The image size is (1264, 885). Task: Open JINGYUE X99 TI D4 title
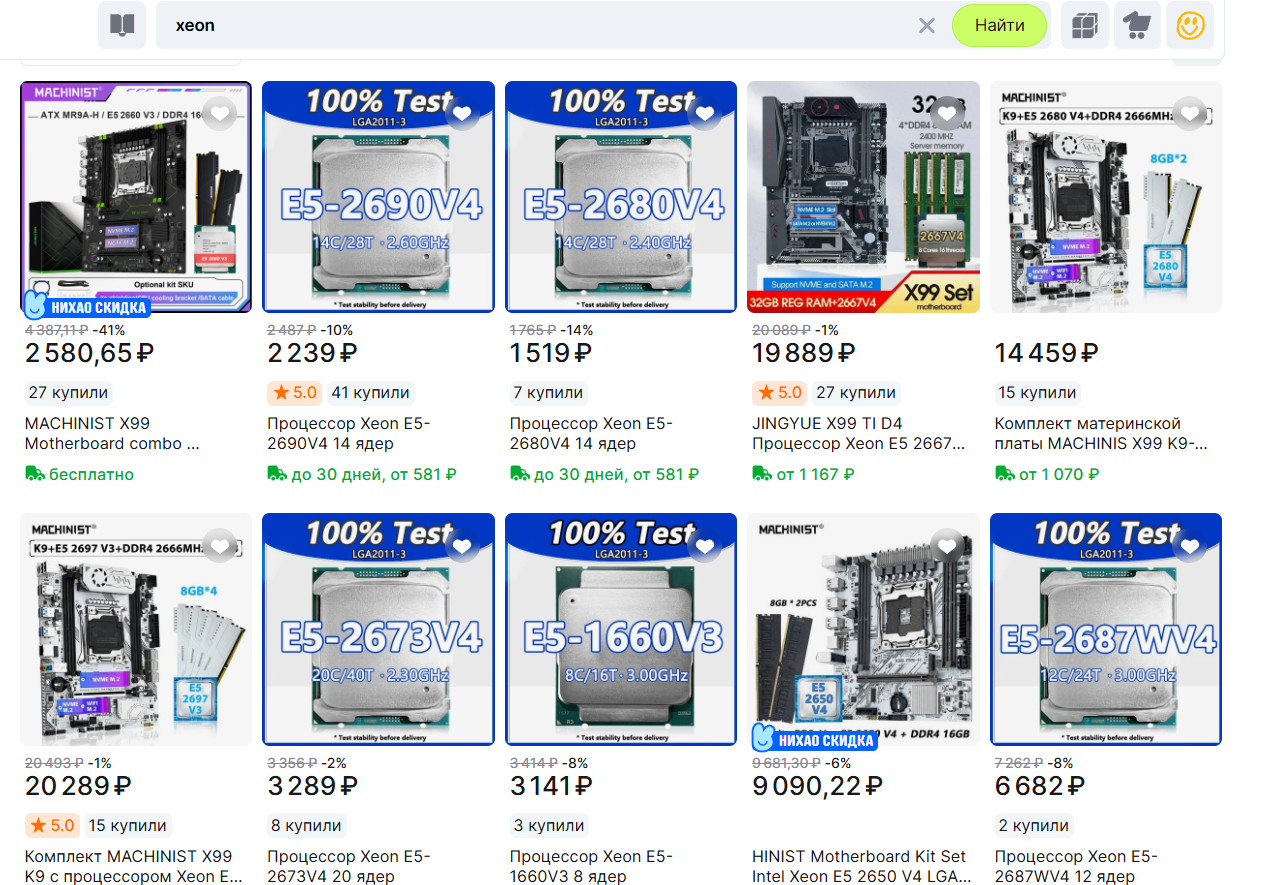[x=859, y=433]
